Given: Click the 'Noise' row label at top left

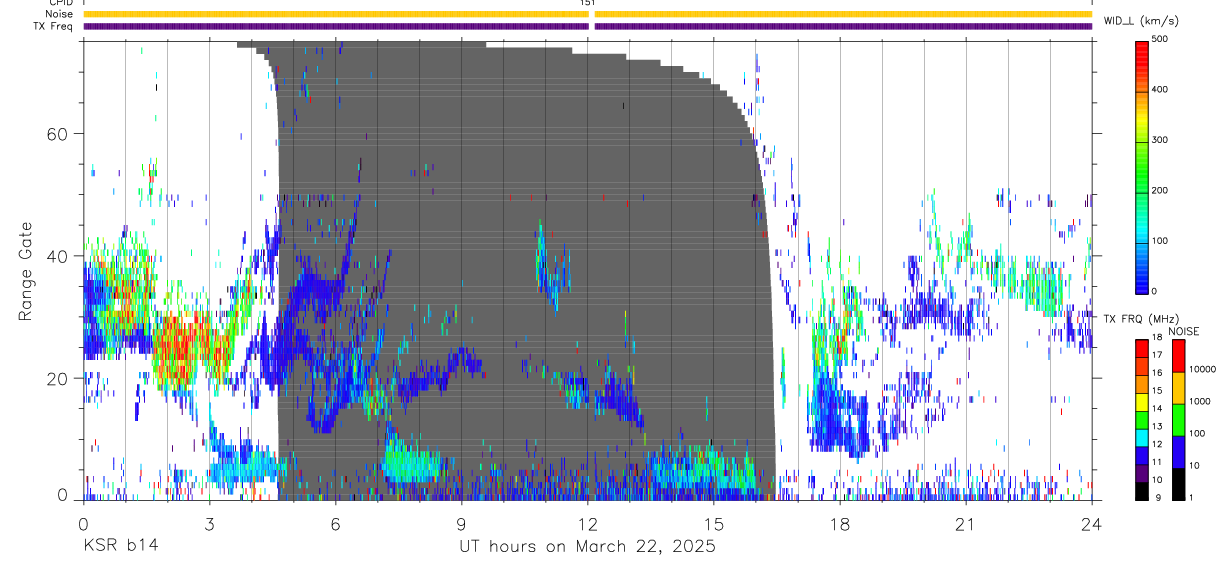Looking at the screenshot, I should pos(60,14).
